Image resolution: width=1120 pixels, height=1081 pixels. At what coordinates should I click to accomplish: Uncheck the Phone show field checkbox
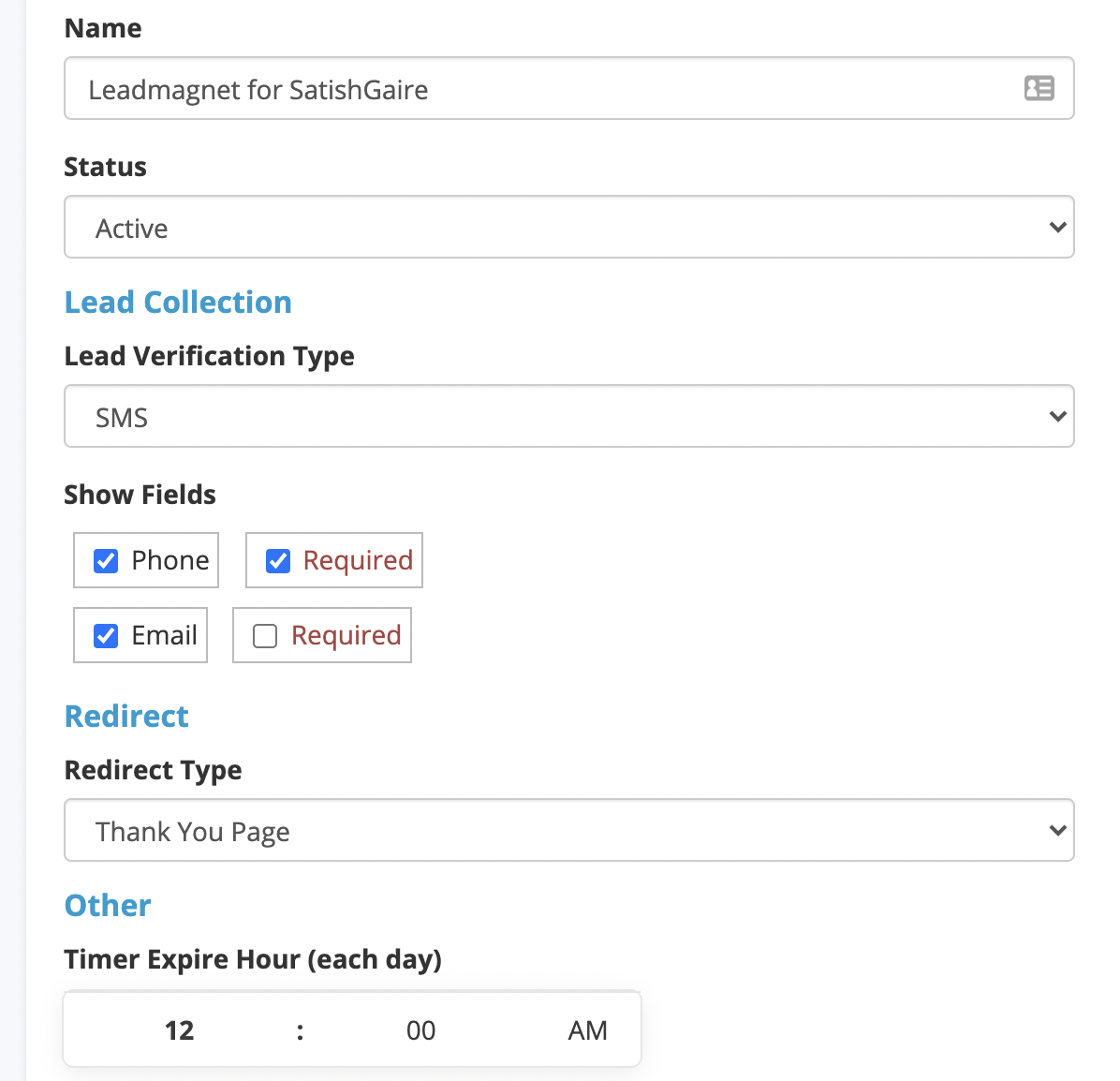coord(106,561)
